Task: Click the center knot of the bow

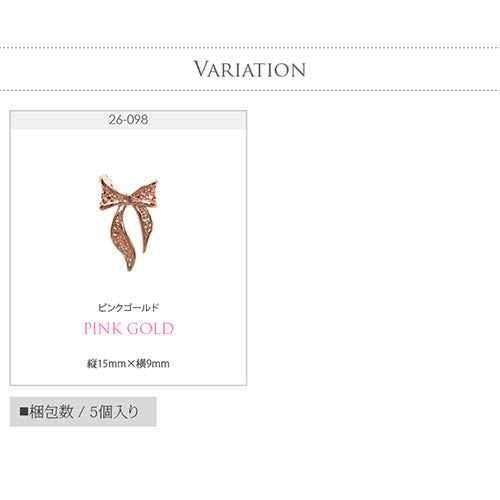Action: pyautogui.click(x=129, y=199)
